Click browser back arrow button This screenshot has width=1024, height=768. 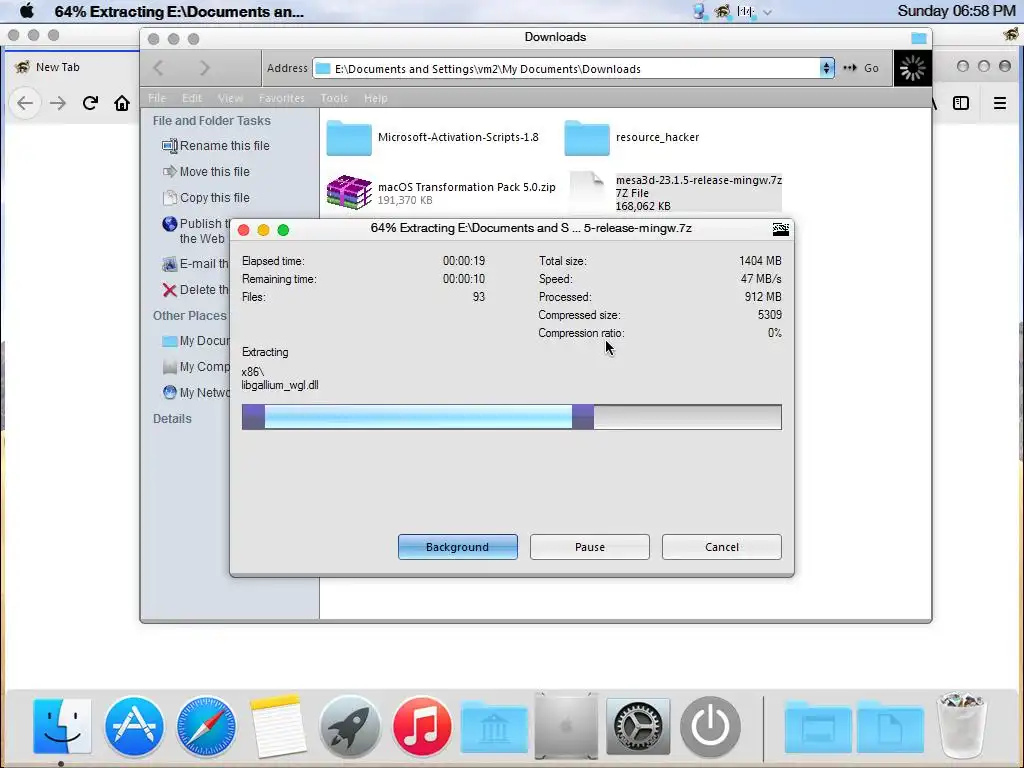point(25,103)
